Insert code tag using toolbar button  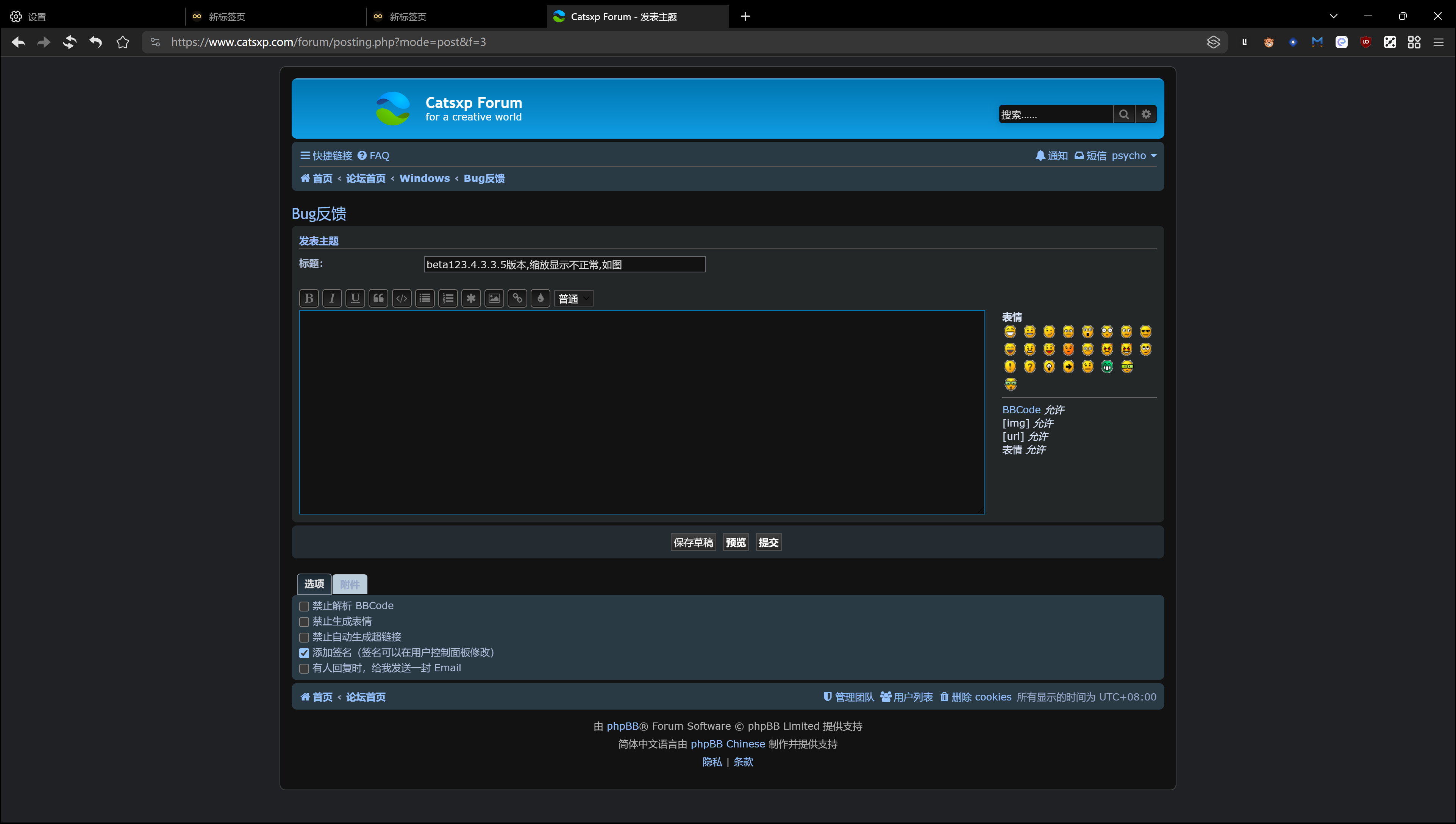pyautogui.click(x=401, y=298)
